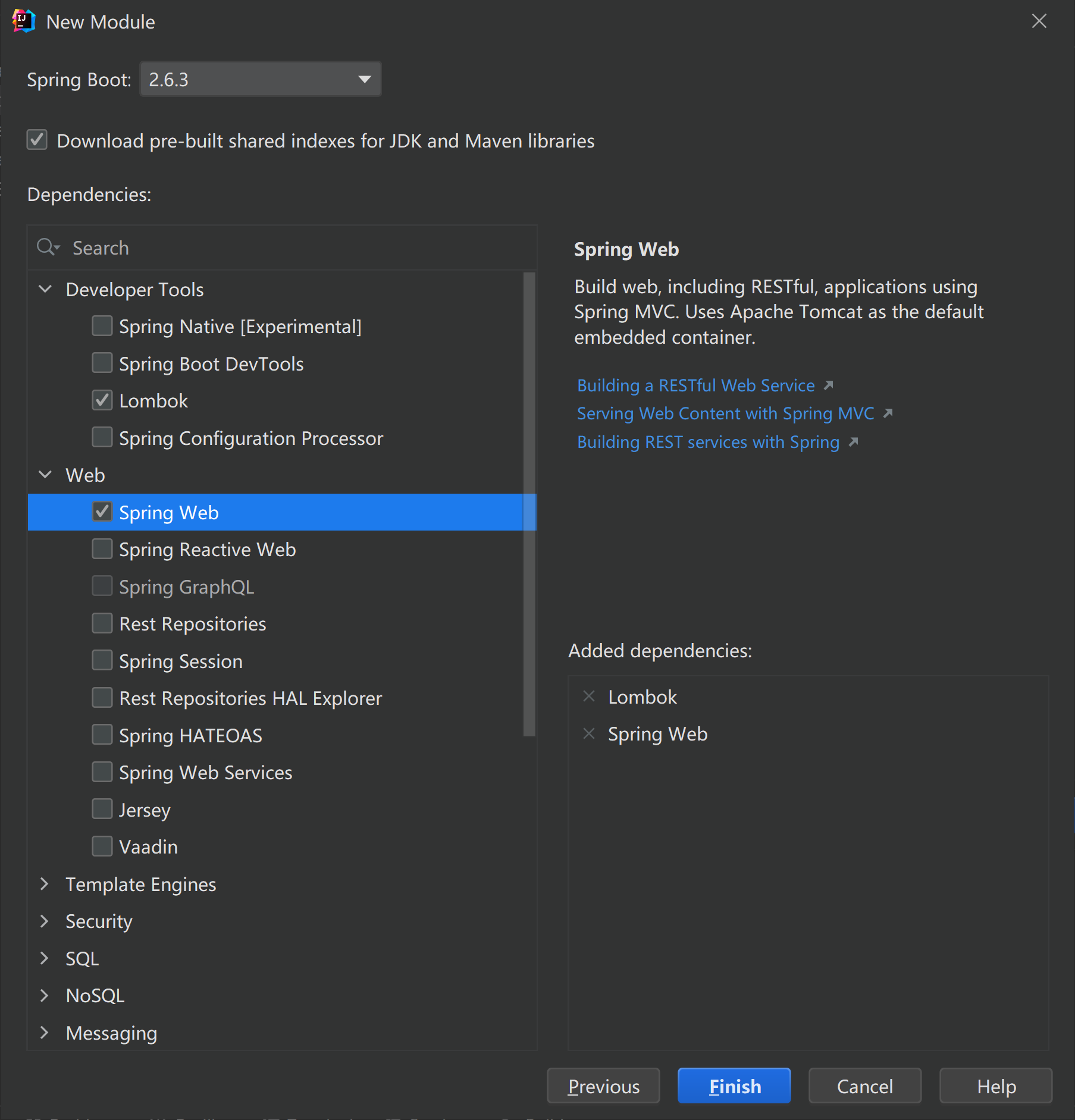This screenshot has height=1120, width=1075.
Task: Click the dependencies list scrollbar
Action: pyautogui.click(x=529, y=504)
